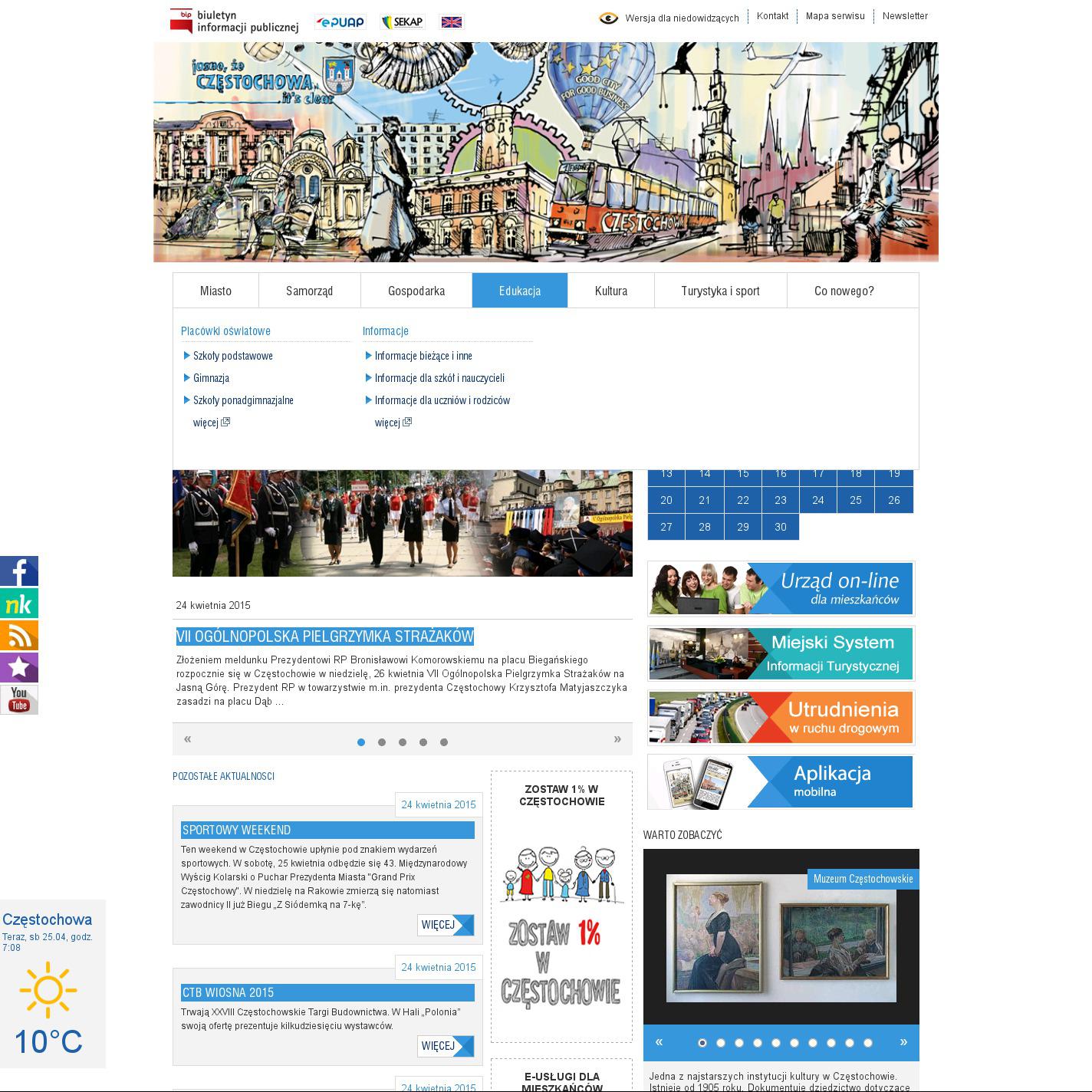
Task: Open the Mapa serwisu link
Action: click(x=835, y=16)
